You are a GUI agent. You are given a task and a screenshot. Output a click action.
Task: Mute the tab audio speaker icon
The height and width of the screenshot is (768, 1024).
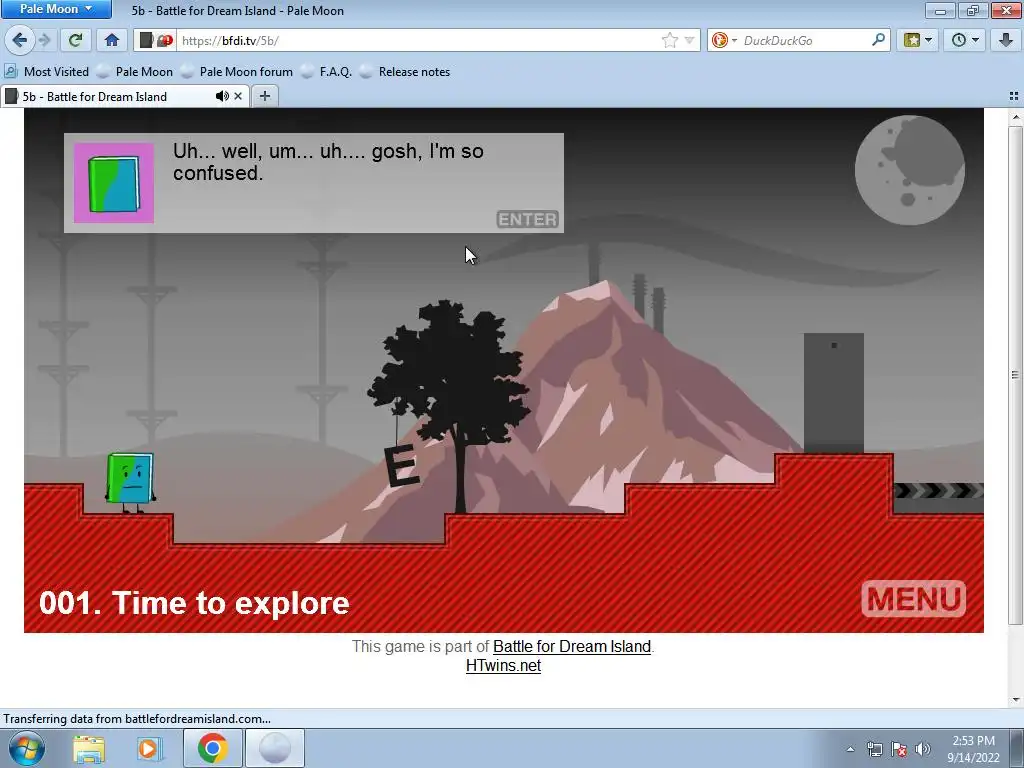pyautogui.click(x=222, y=97)
